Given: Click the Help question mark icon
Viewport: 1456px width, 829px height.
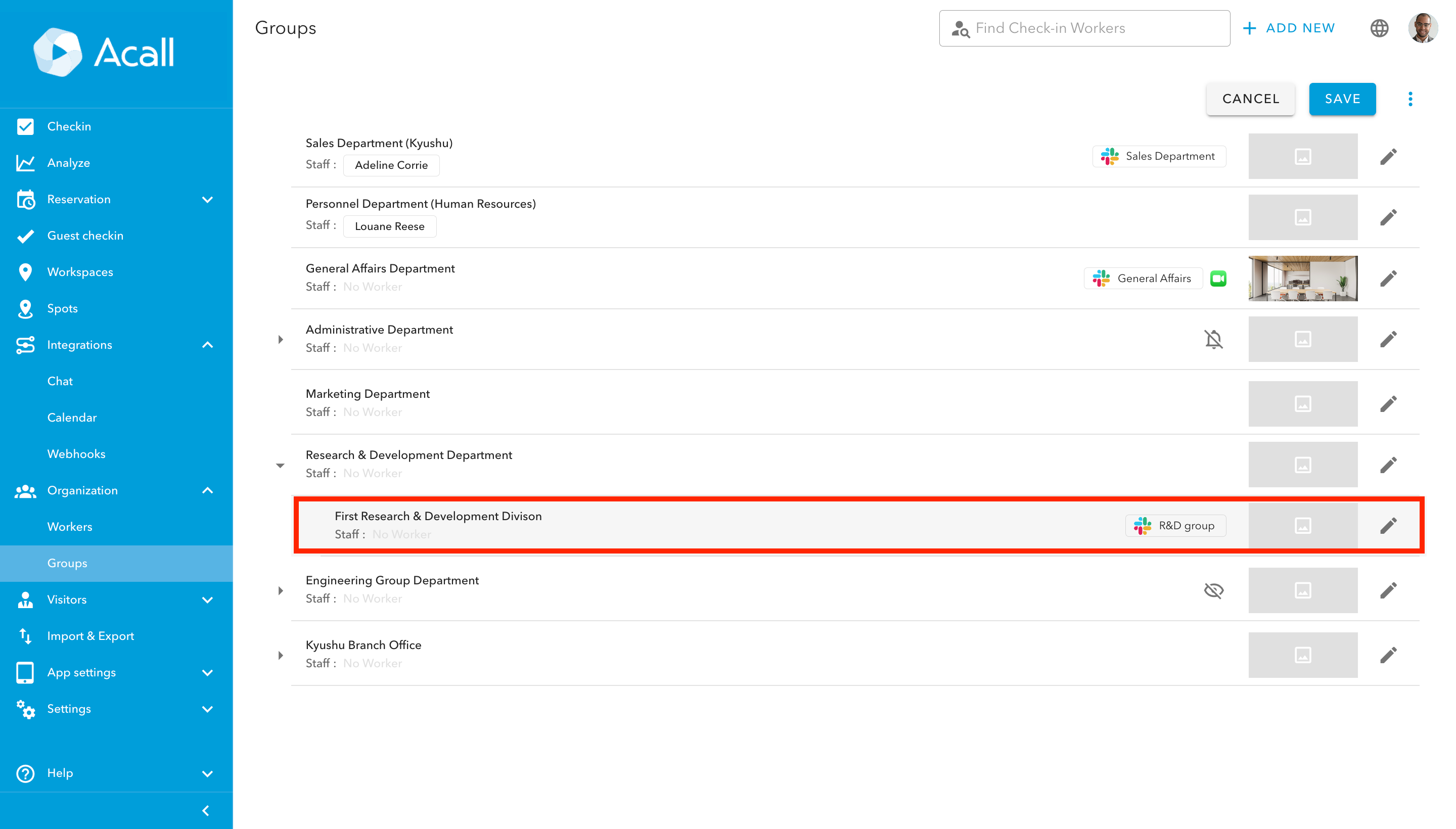Looking at the screenshot, I should coord(25,773).
